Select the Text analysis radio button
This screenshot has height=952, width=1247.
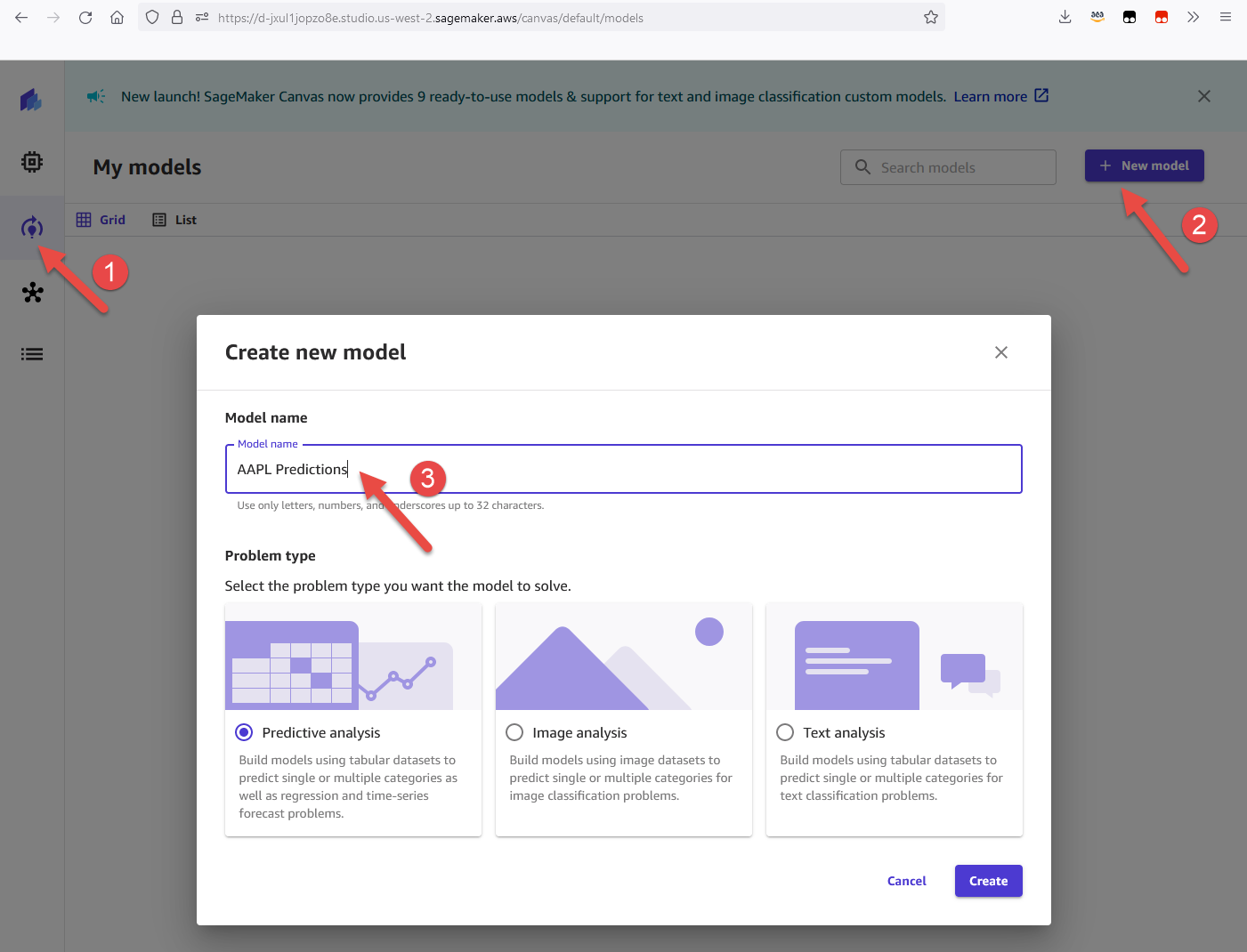click(x=785, y=732)
